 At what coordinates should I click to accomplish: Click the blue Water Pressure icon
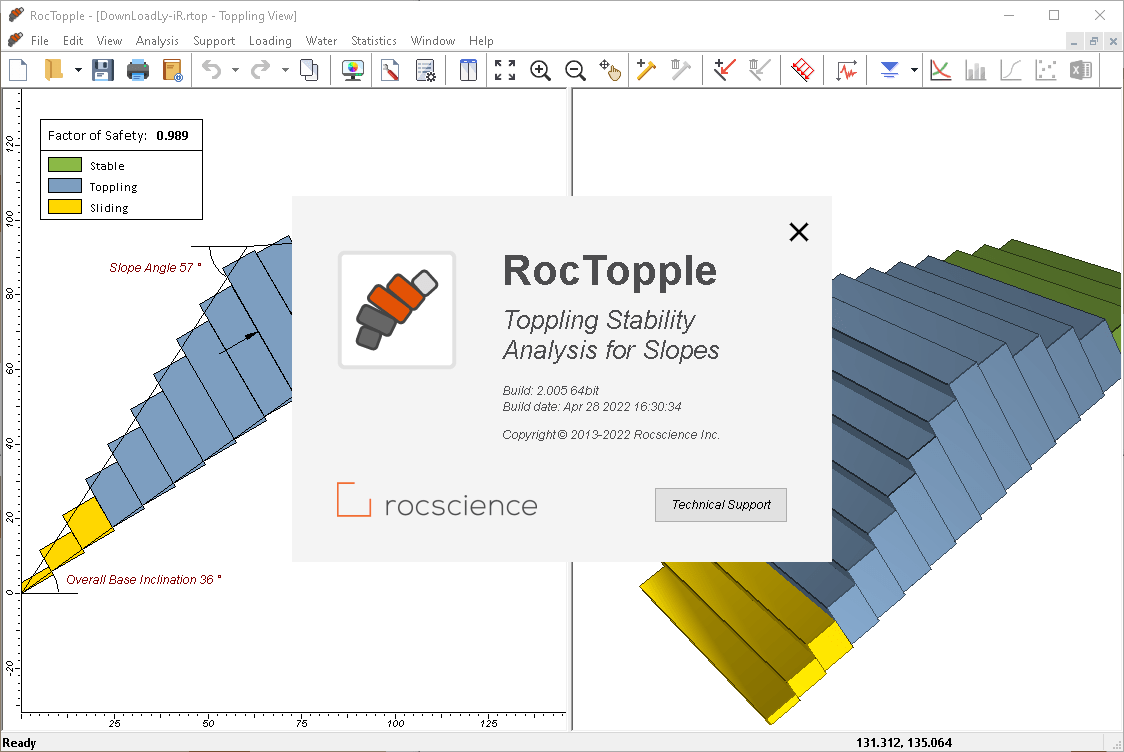[890, 70]
